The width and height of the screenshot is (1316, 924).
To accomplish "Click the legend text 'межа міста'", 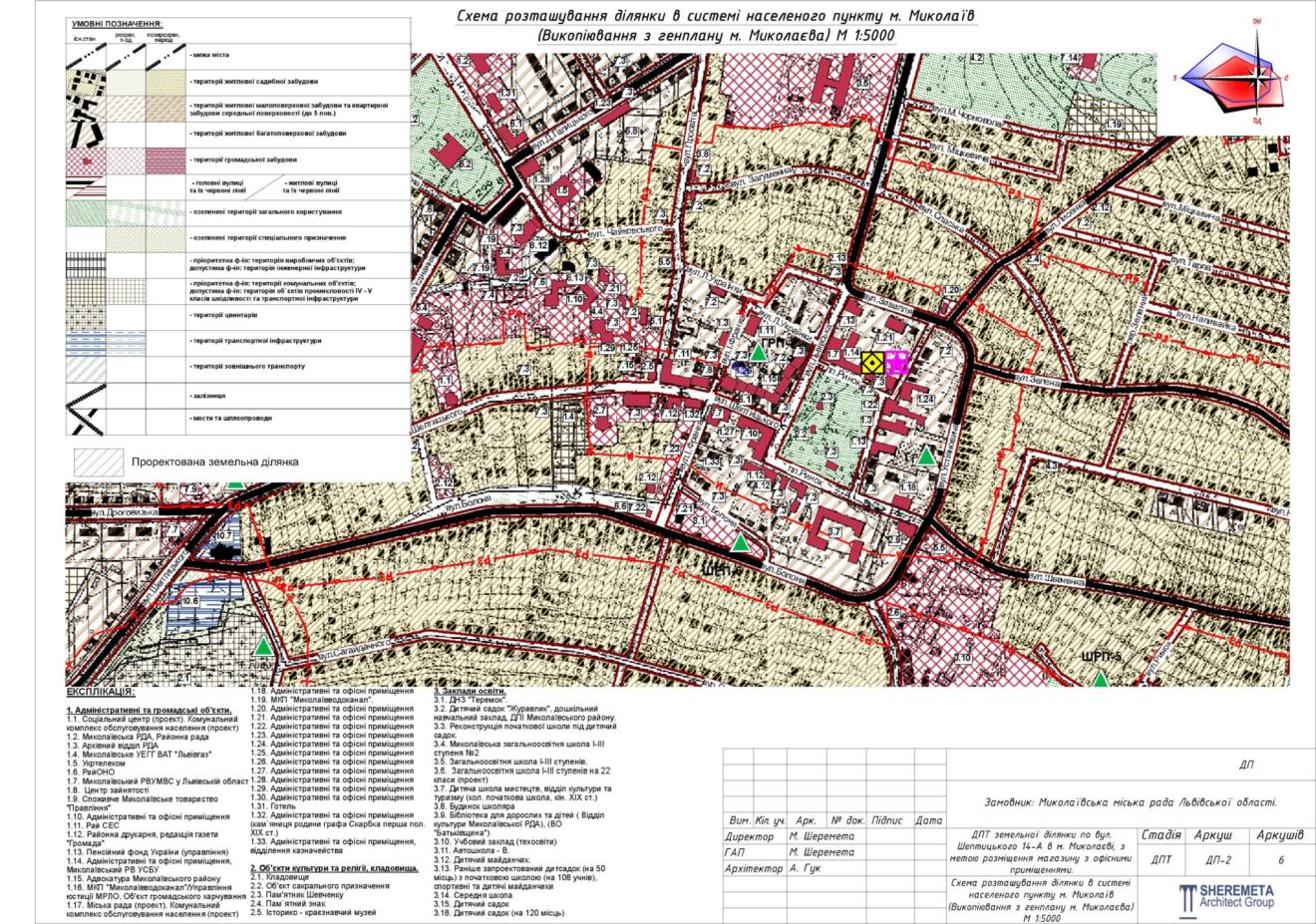I will coord(208,55).
